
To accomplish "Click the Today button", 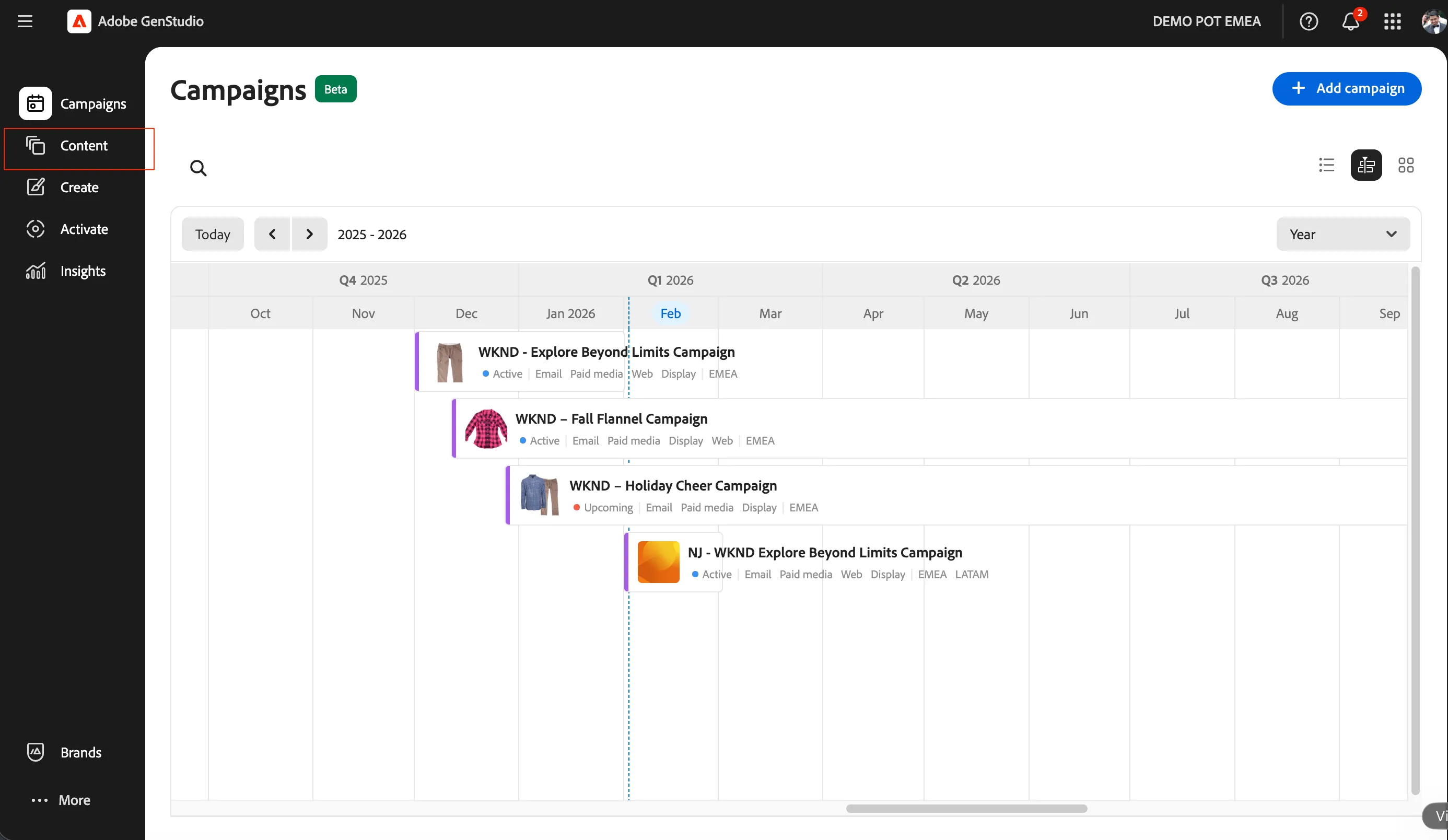I will (213, 234).
